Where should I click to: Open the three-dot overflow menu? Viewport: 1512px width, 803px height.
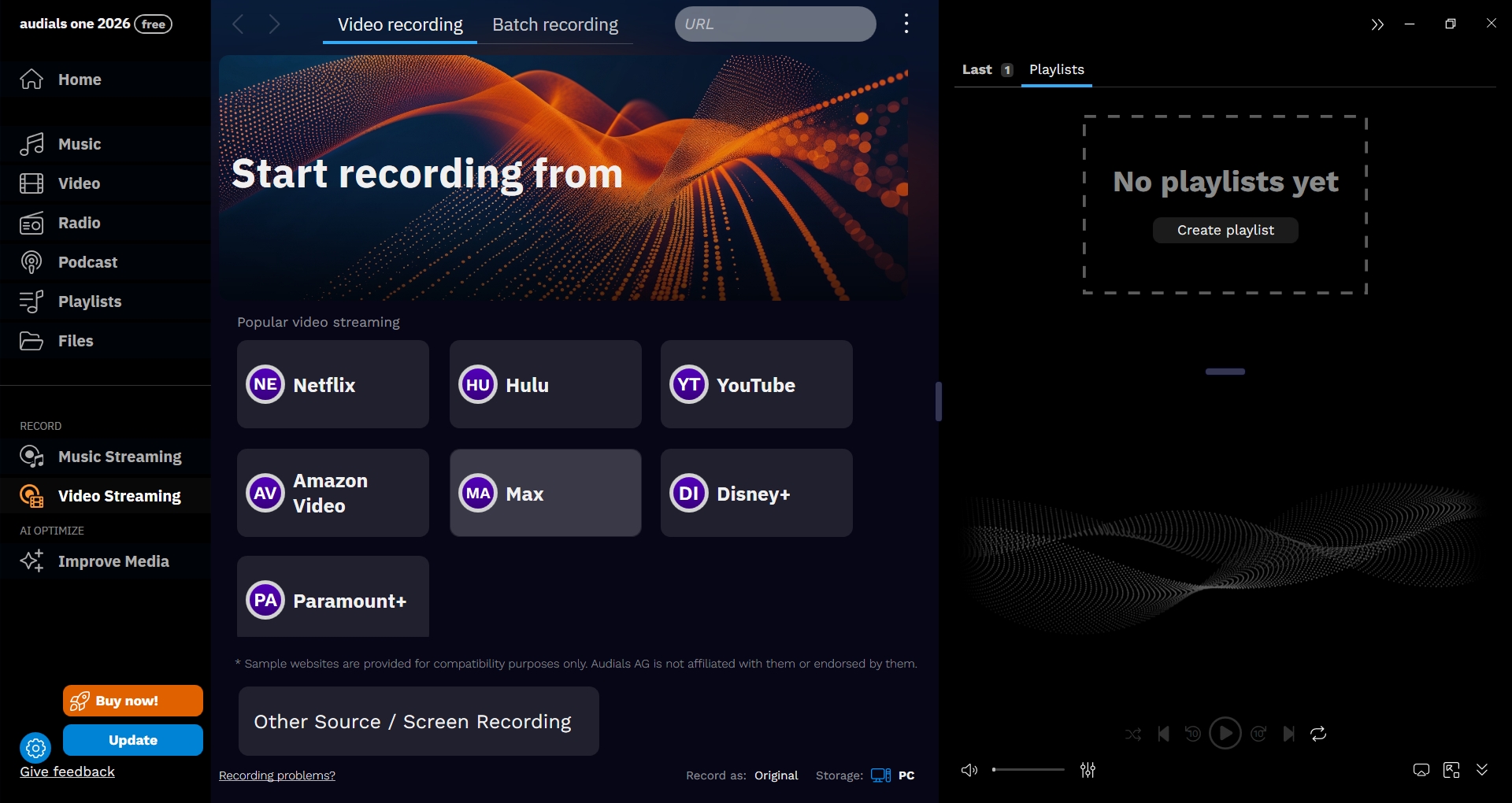pyautogui.click(x=906, y=24)
